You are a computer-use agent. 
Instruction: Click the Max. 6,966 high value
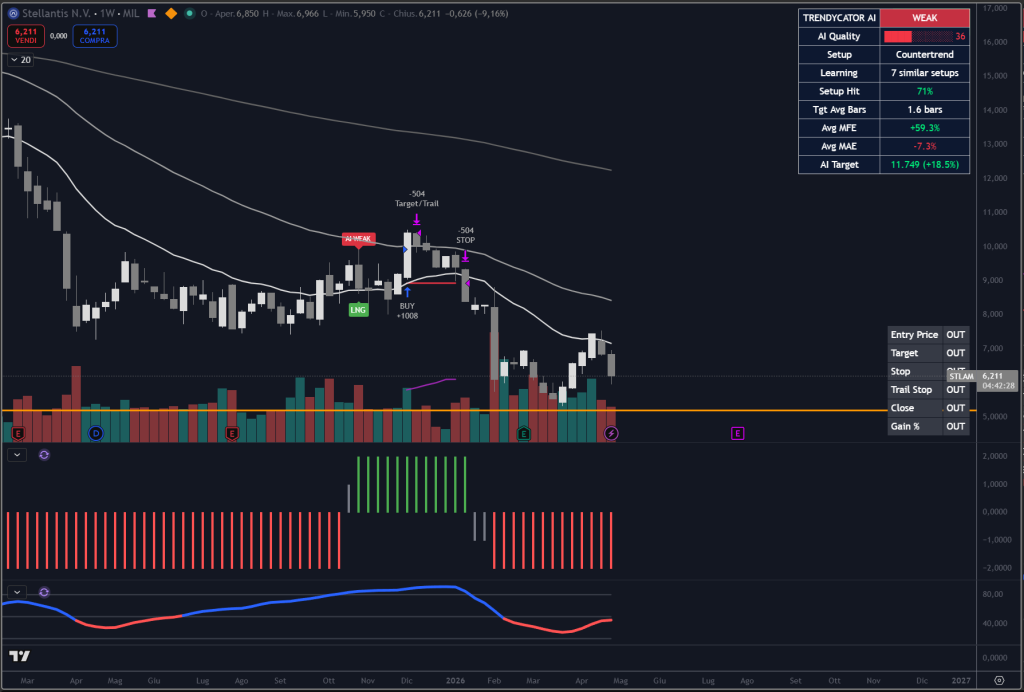tap(296, 13)
